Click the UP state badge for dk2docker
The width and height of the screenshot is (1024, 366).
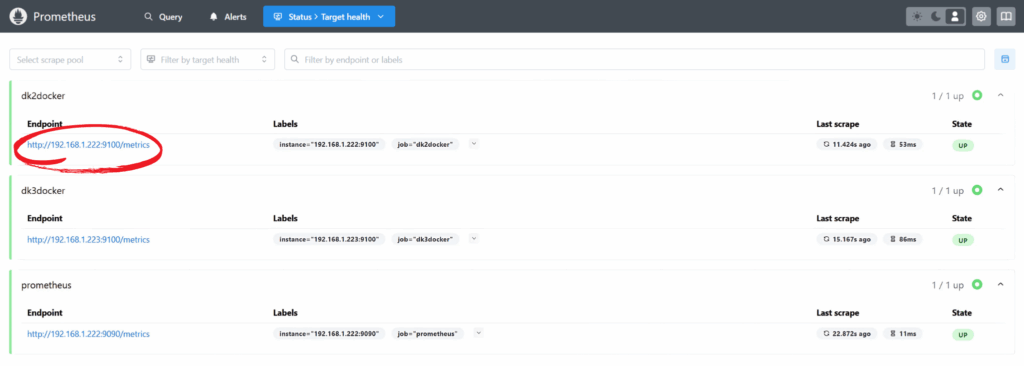963,146
